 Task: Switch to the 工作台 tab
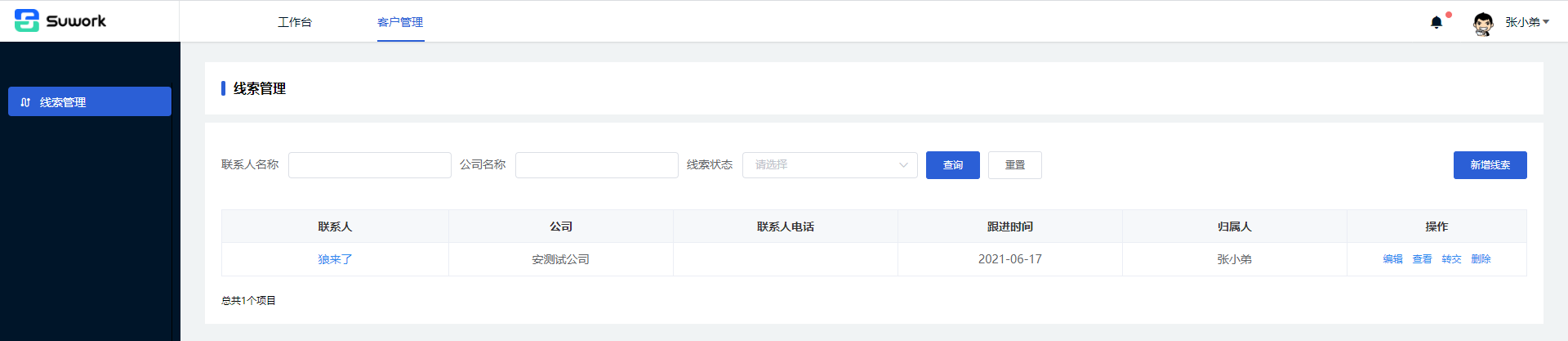coord(295,22)
